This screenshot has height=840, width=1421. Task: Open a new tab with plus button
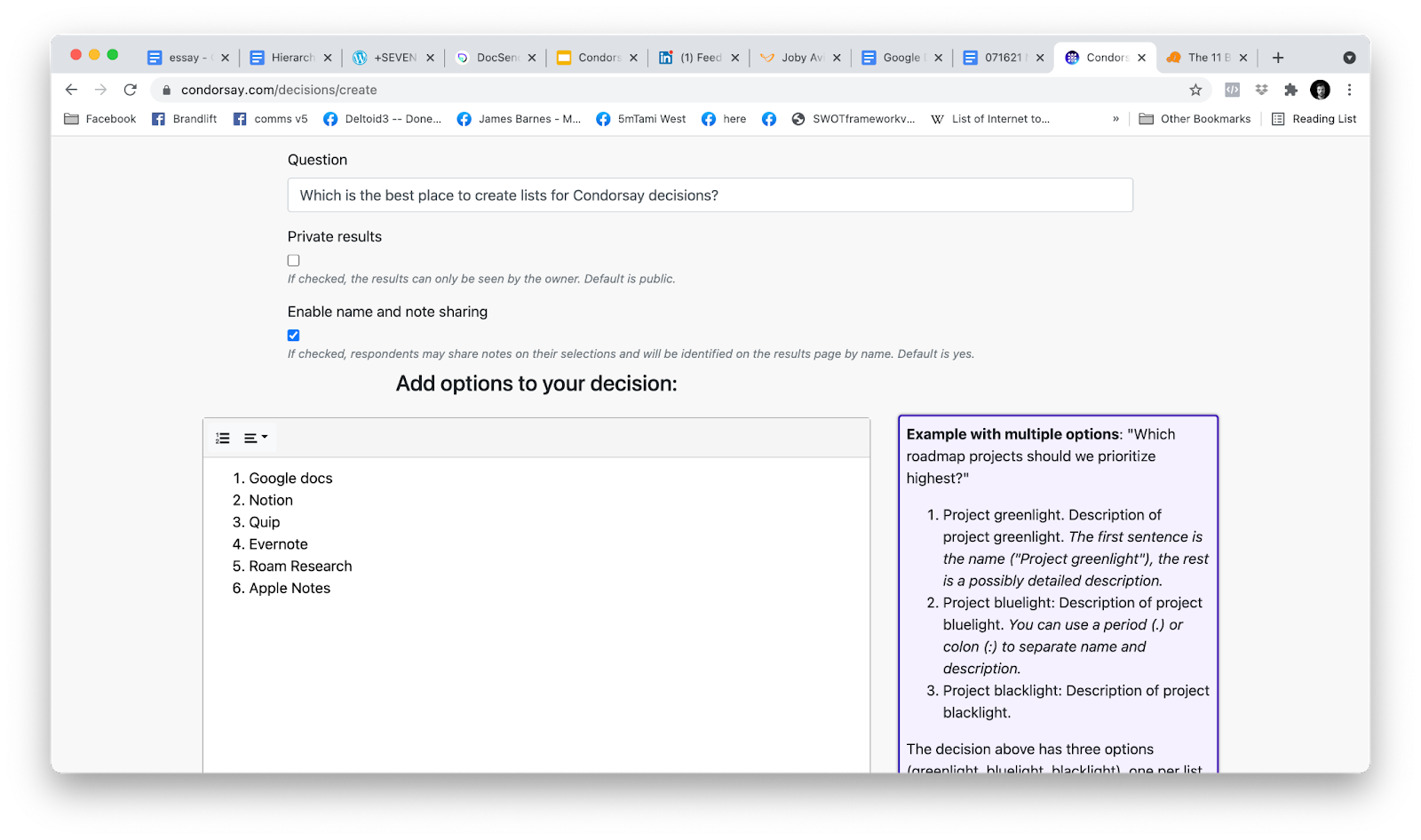[x=1278, y=58]
